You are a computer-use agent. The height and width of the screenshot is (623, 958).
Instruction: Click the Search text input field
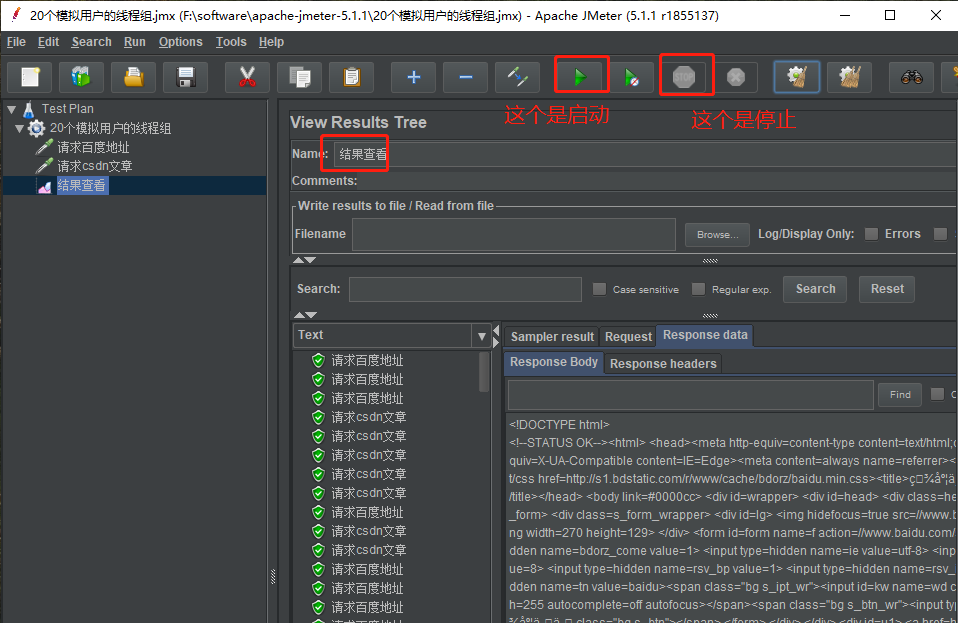(465, 289)
